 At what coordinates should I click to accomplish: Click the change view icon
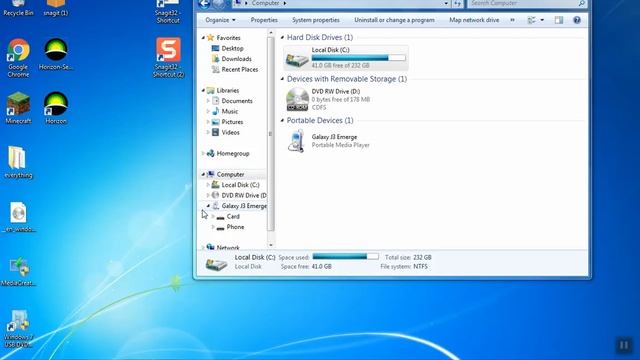531,20
